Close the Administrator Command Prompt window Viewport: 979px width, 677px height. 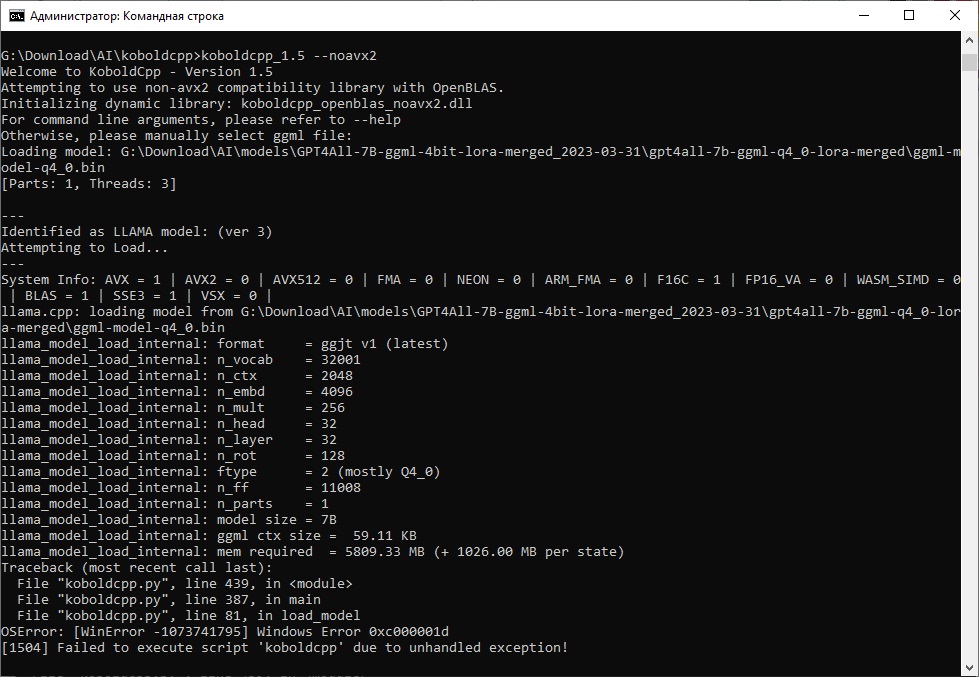pos(955,15)
